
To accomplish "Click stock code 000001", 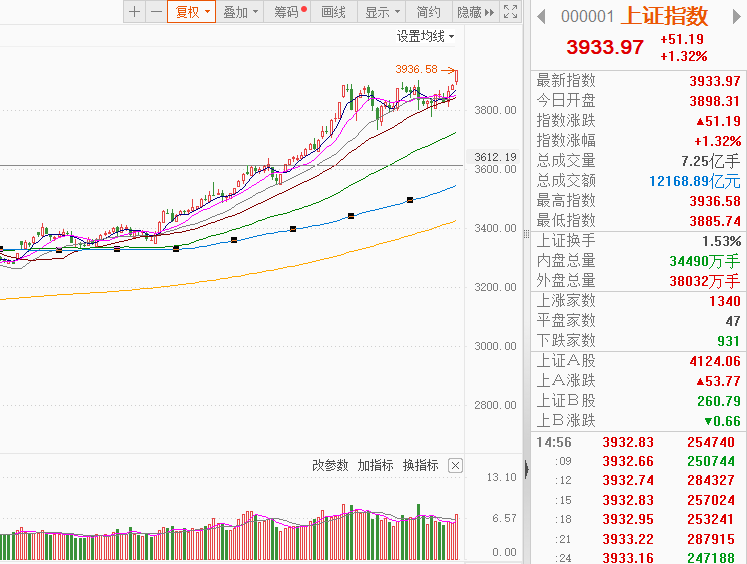I will (587, 17).
